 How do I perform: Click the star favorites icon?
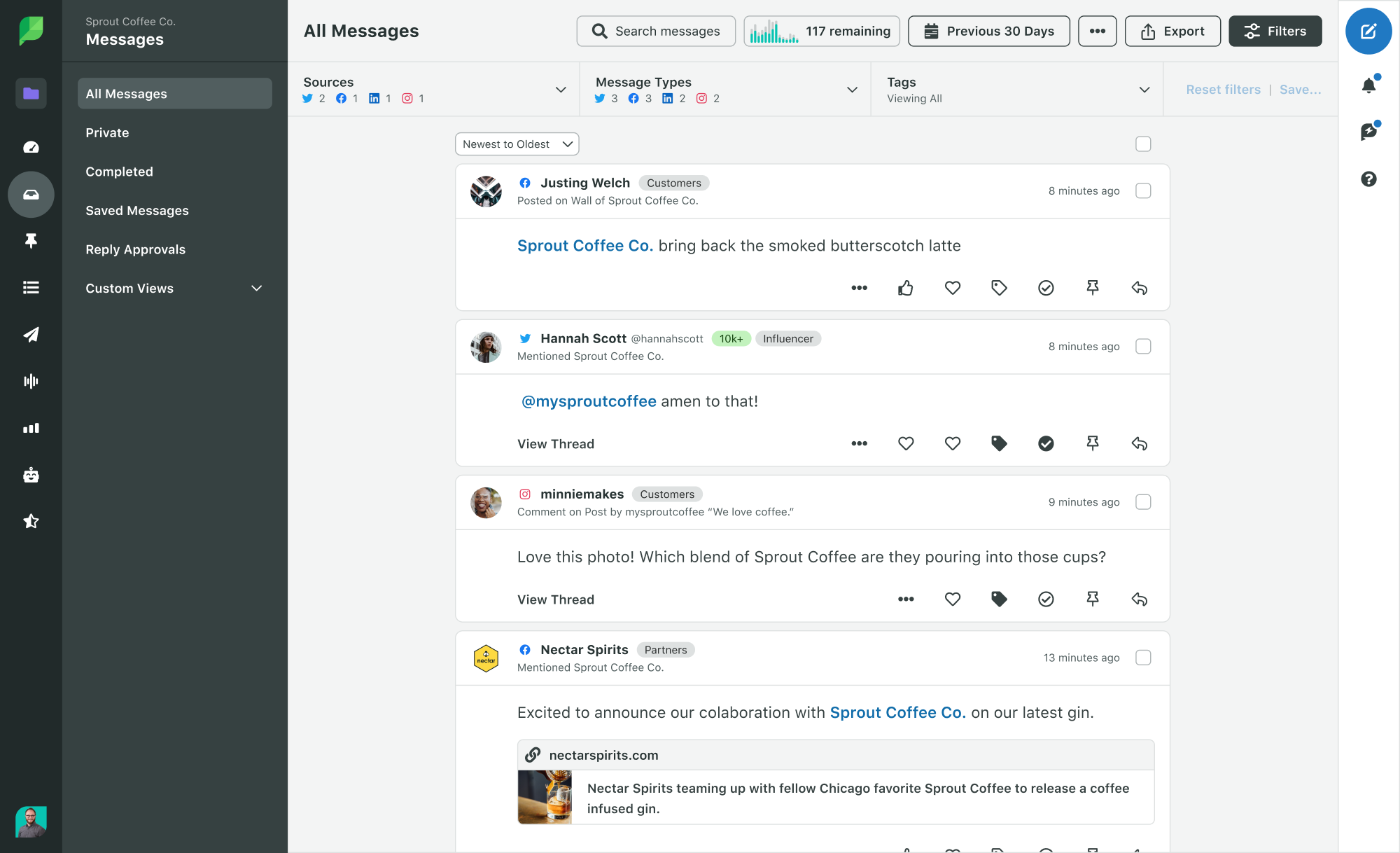pyautogui.click(x=30, y=520)
